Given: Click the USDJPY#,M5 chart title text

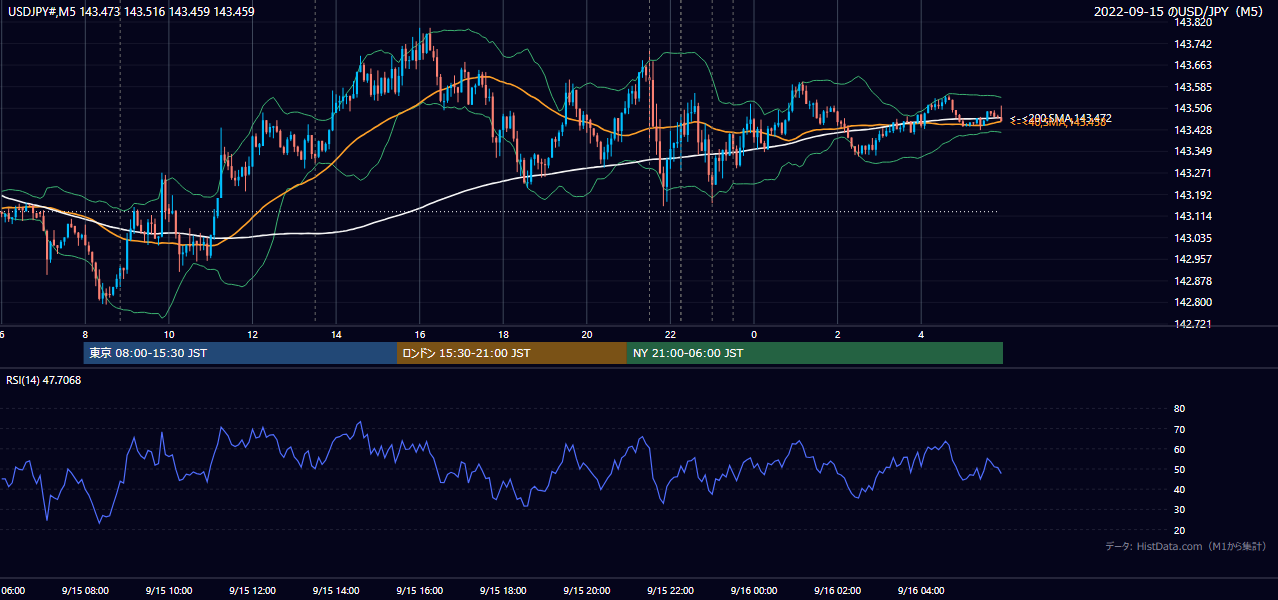Looking at the screenshot, I should 131,12.
